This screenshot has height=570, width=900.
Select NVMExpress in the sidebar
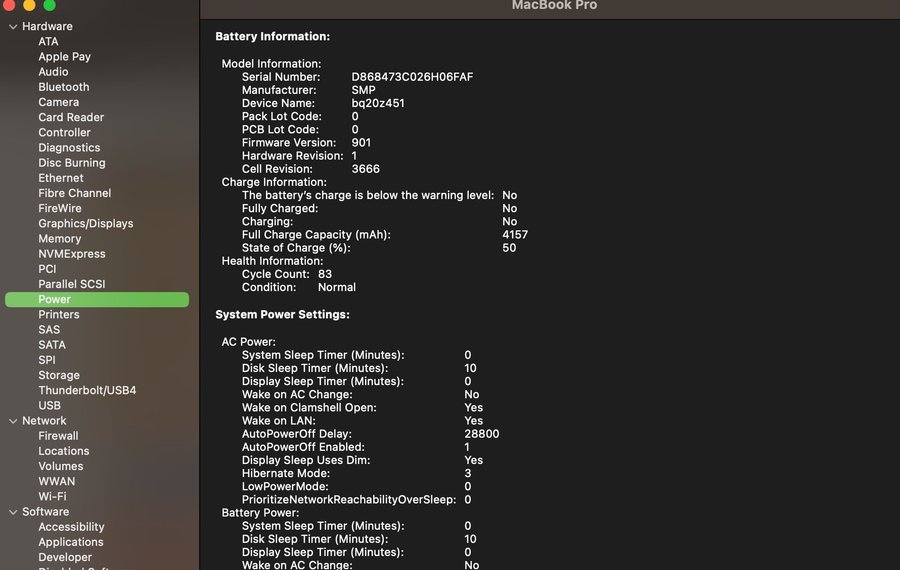(72, 254)
